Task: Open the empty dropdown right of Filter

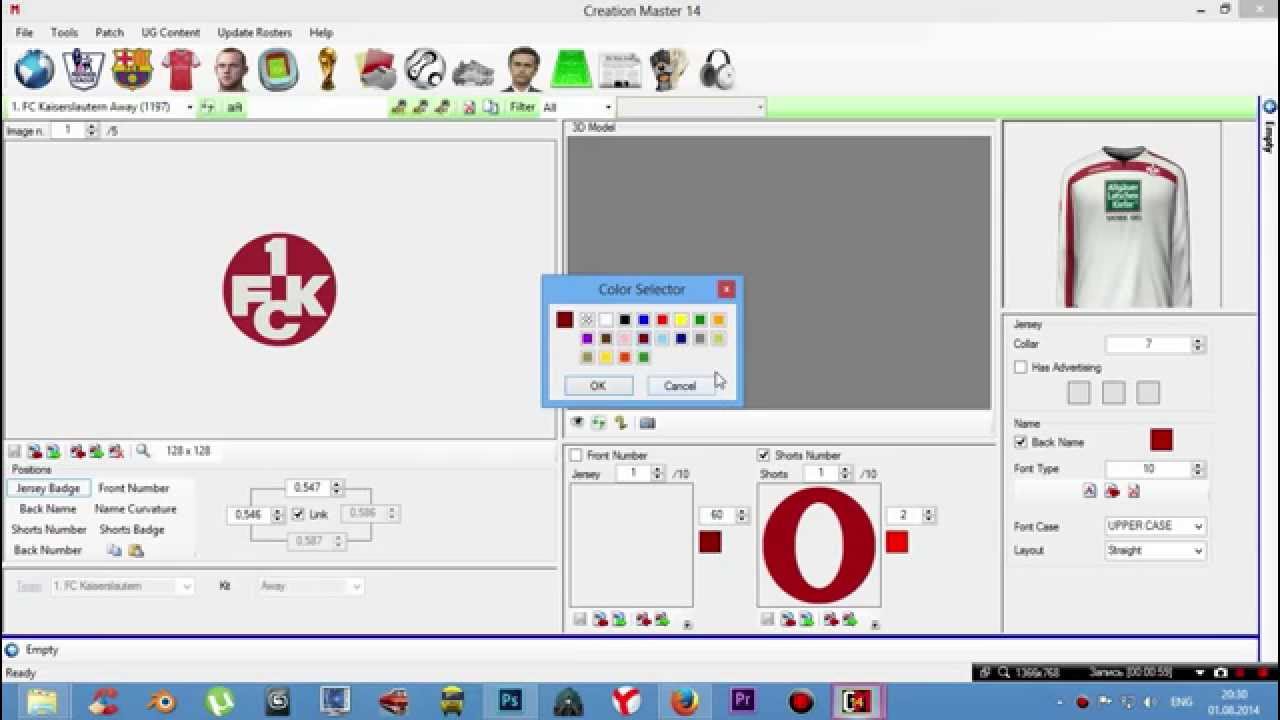Action: [691, 107]
